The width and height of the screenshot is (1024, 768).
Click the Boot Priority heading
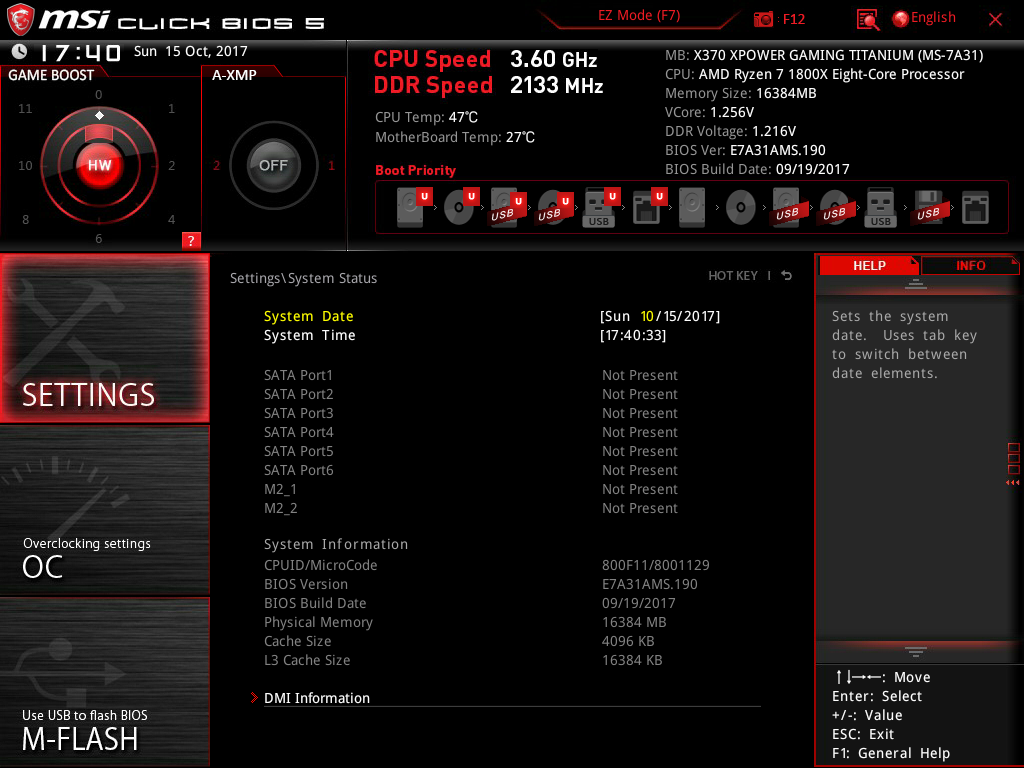coord(415,170)
